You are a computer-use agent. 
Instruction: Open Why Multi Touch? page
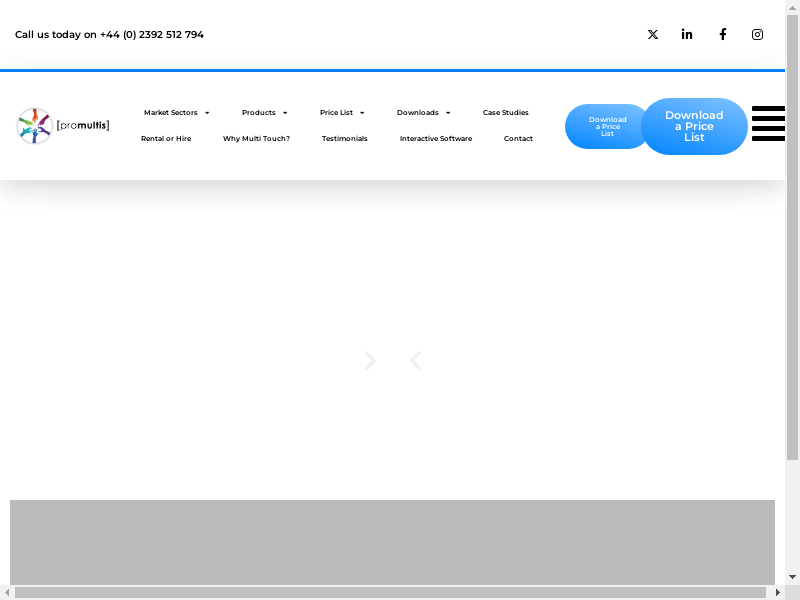click(x=256, y=139)
